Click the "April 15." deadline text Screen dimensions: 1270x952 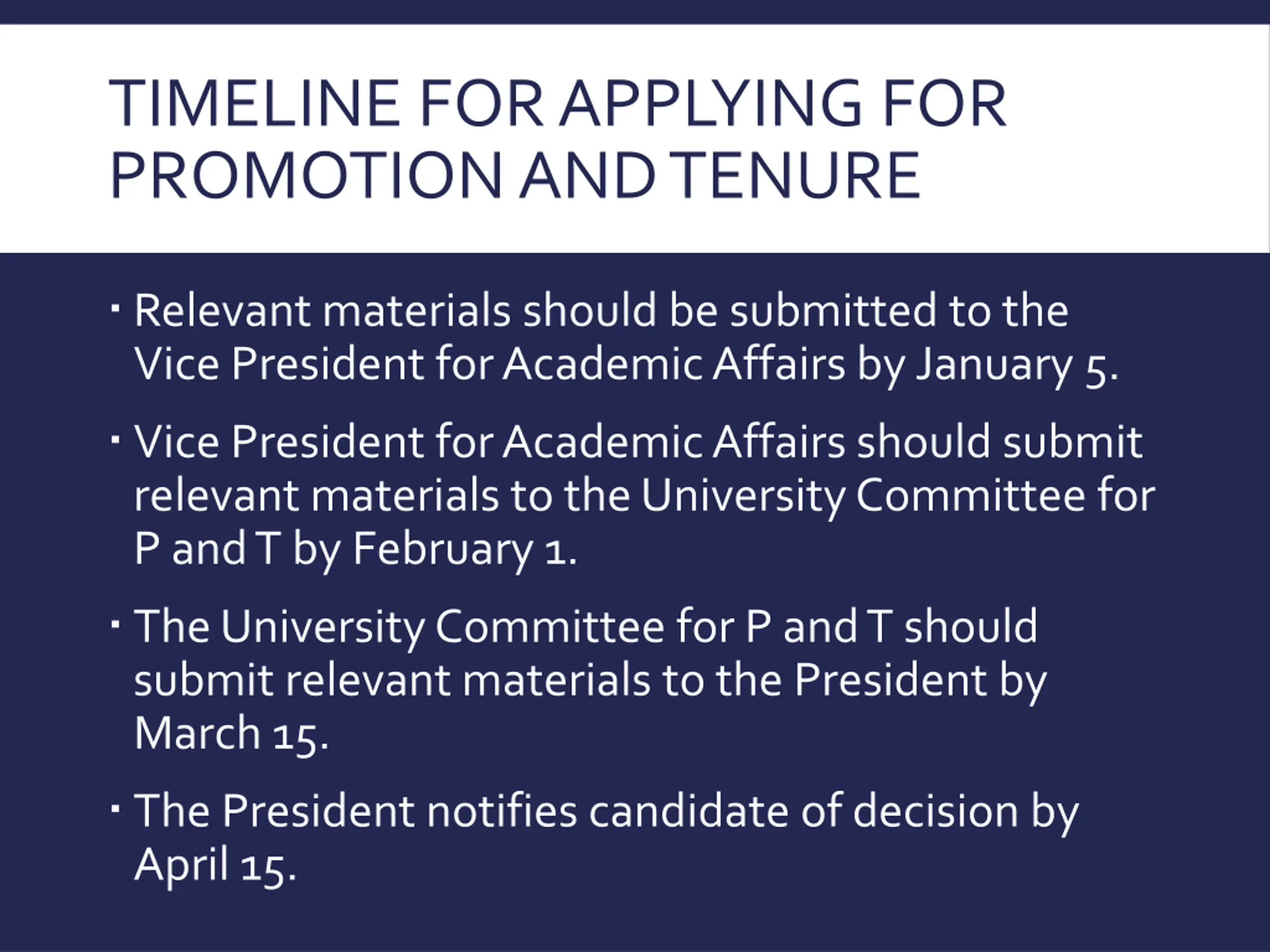tap(215, 865)
